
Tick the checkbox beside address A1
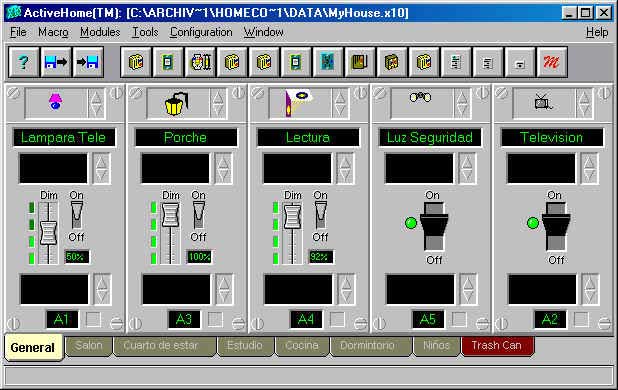93,319
